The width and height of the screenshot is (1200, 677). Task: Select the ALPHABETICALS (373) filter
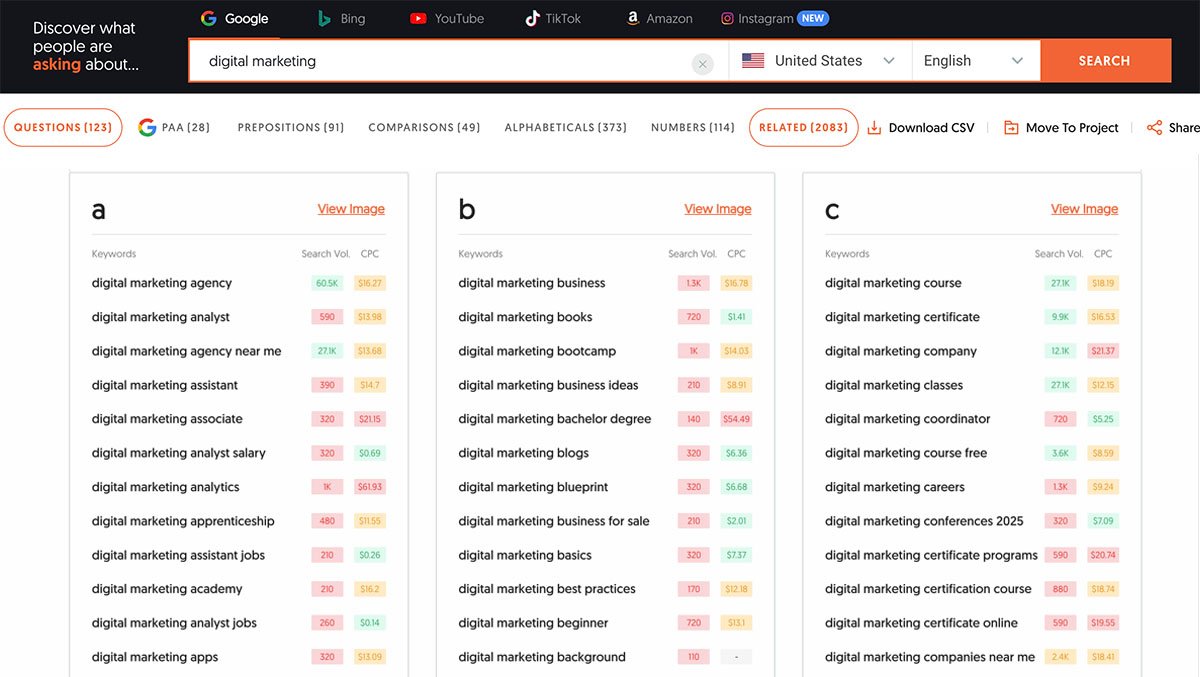(x=566, y=128)
